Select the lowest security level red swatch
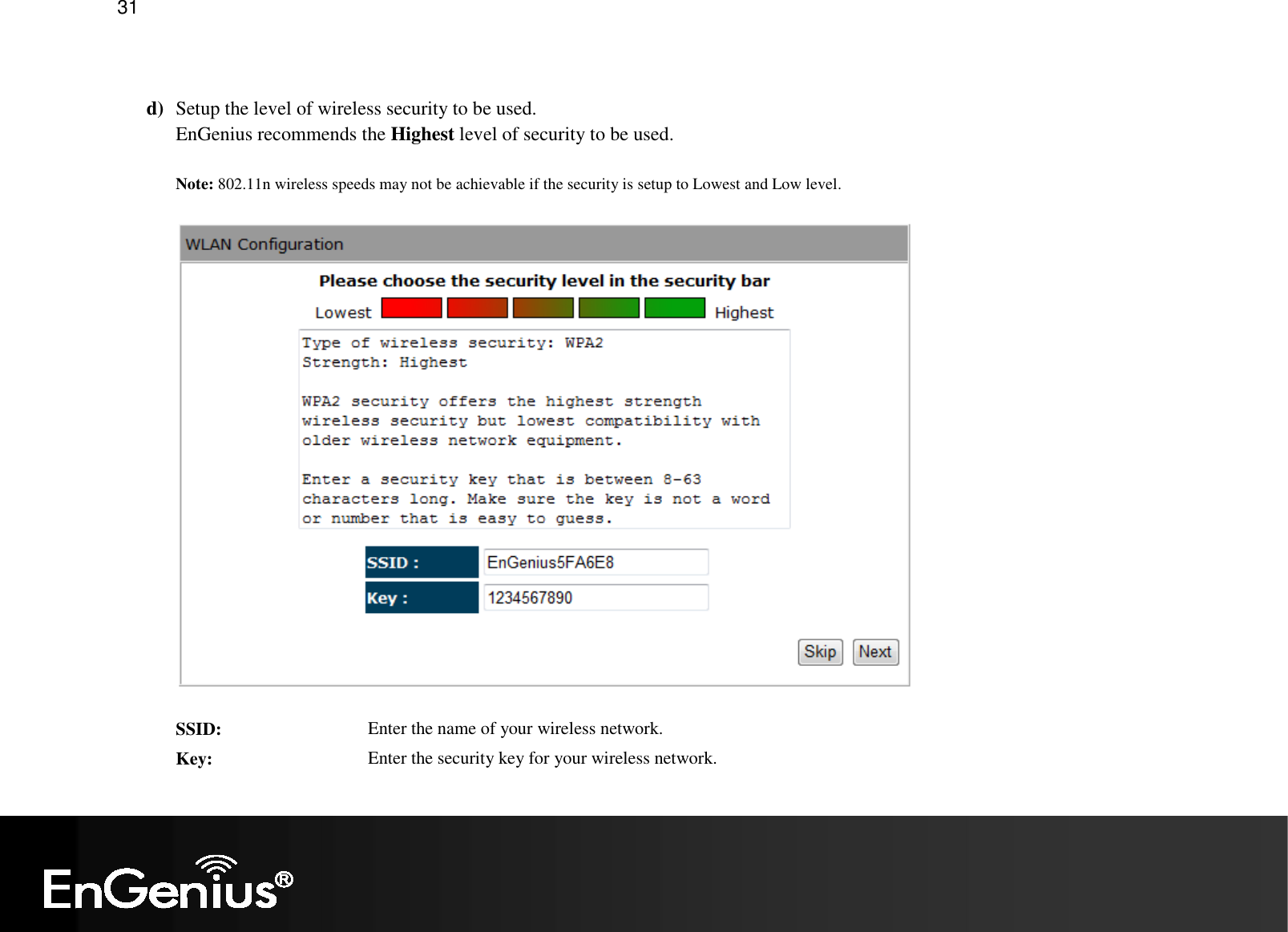This screenshot has height=932, width=1288. click(x=411, y=308)
